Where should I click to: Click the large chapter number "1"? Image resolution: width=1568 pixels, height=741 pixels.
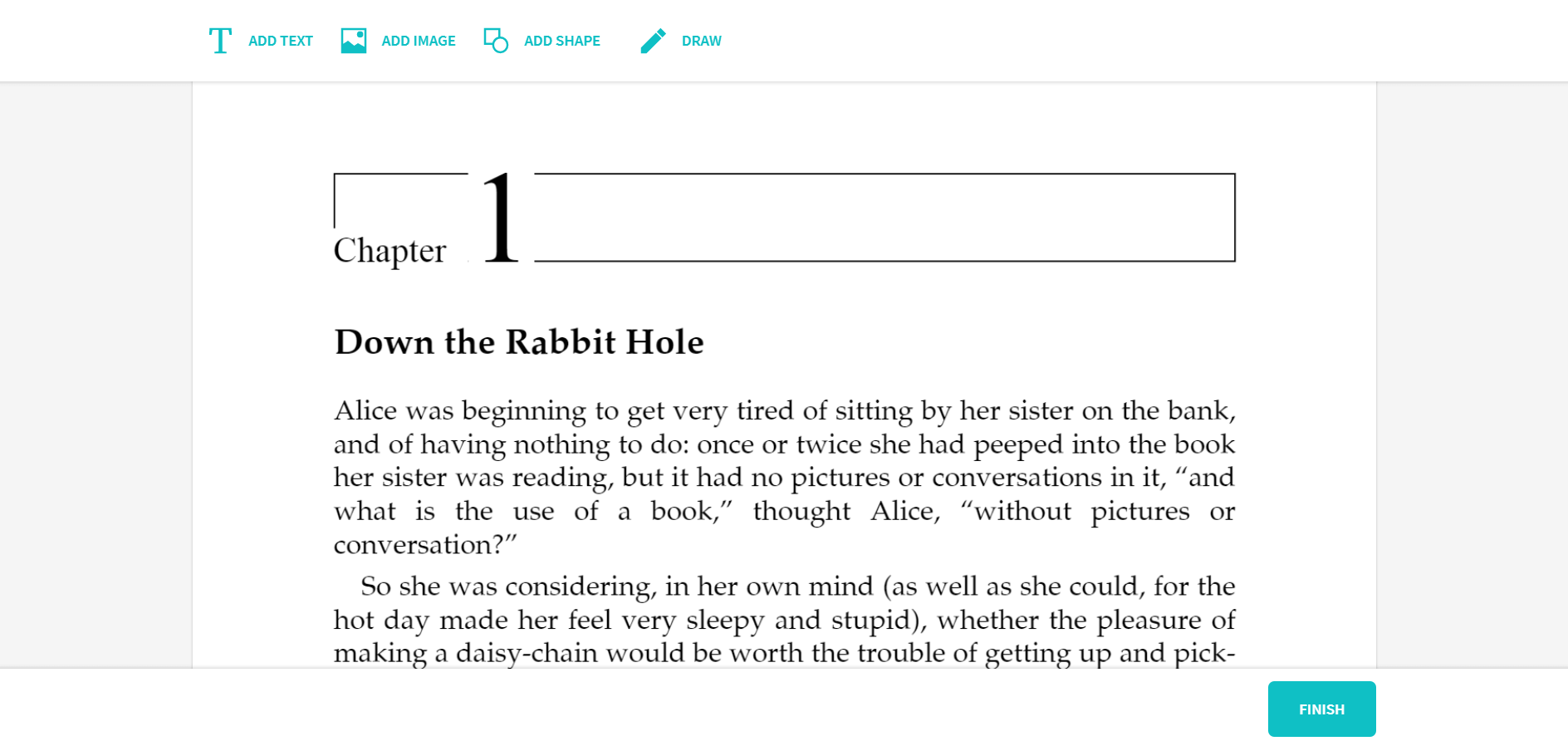(501, 218)
